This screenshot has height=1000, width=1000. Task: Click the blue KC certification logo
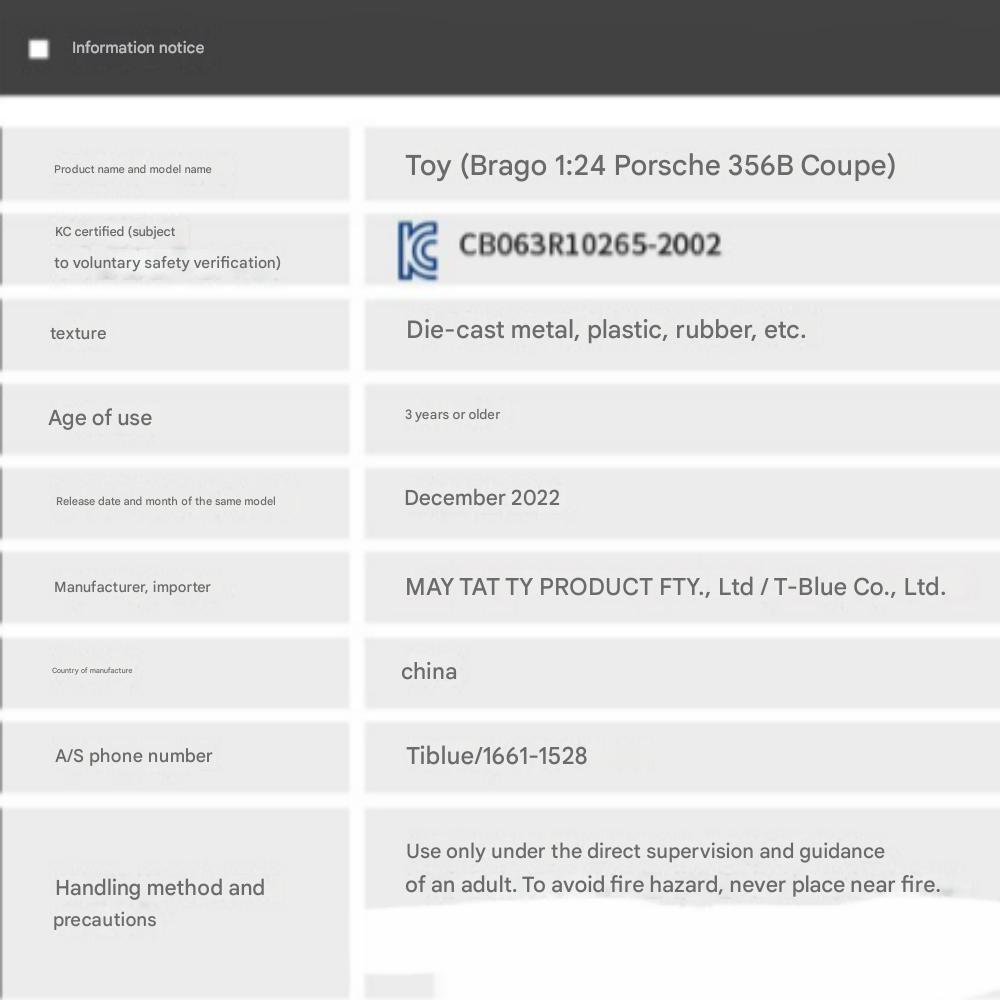418,250
